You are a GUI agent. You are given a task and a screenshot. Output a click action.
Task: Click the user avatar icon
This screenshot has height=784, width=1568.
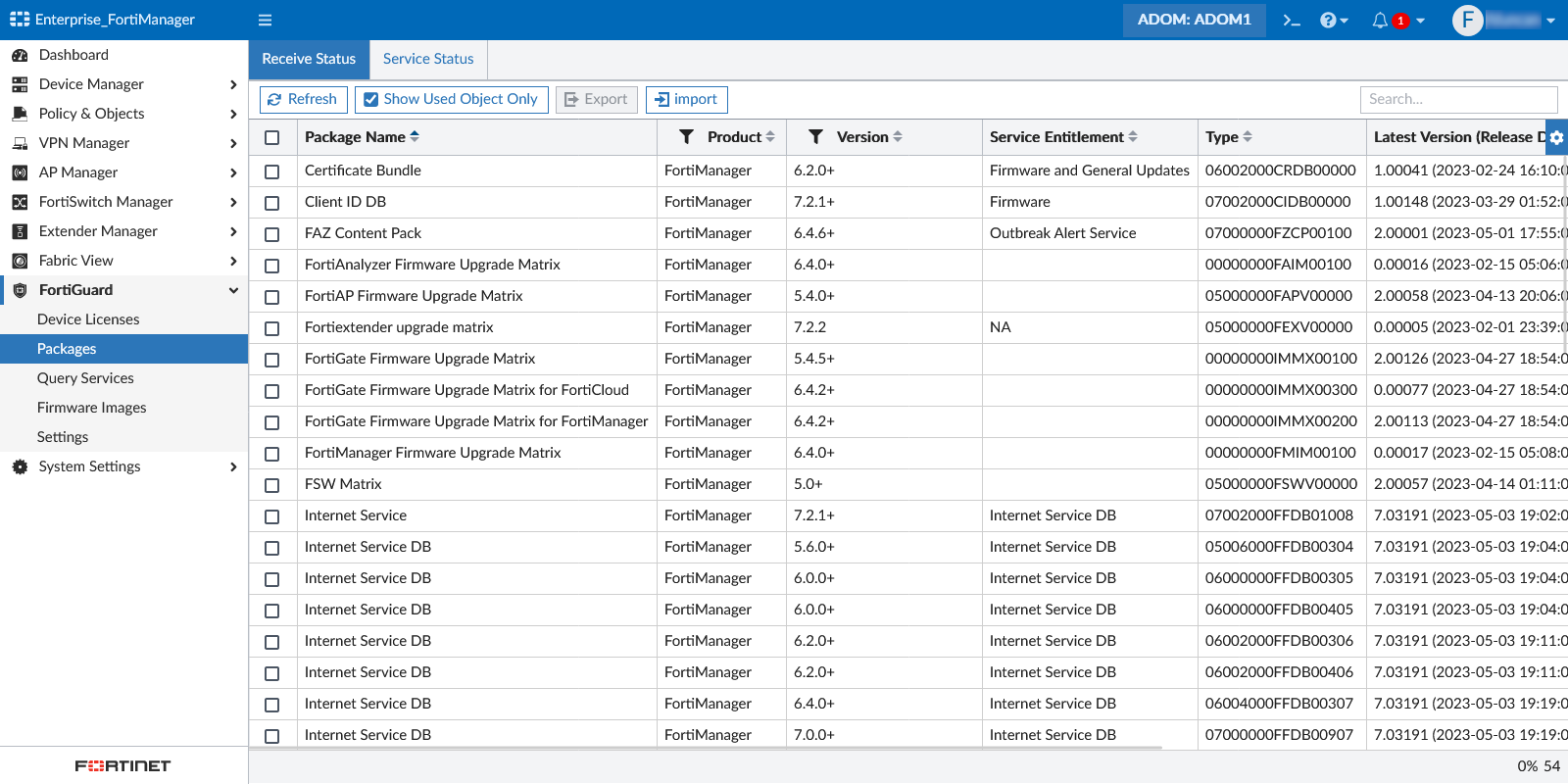point(1467,20)
